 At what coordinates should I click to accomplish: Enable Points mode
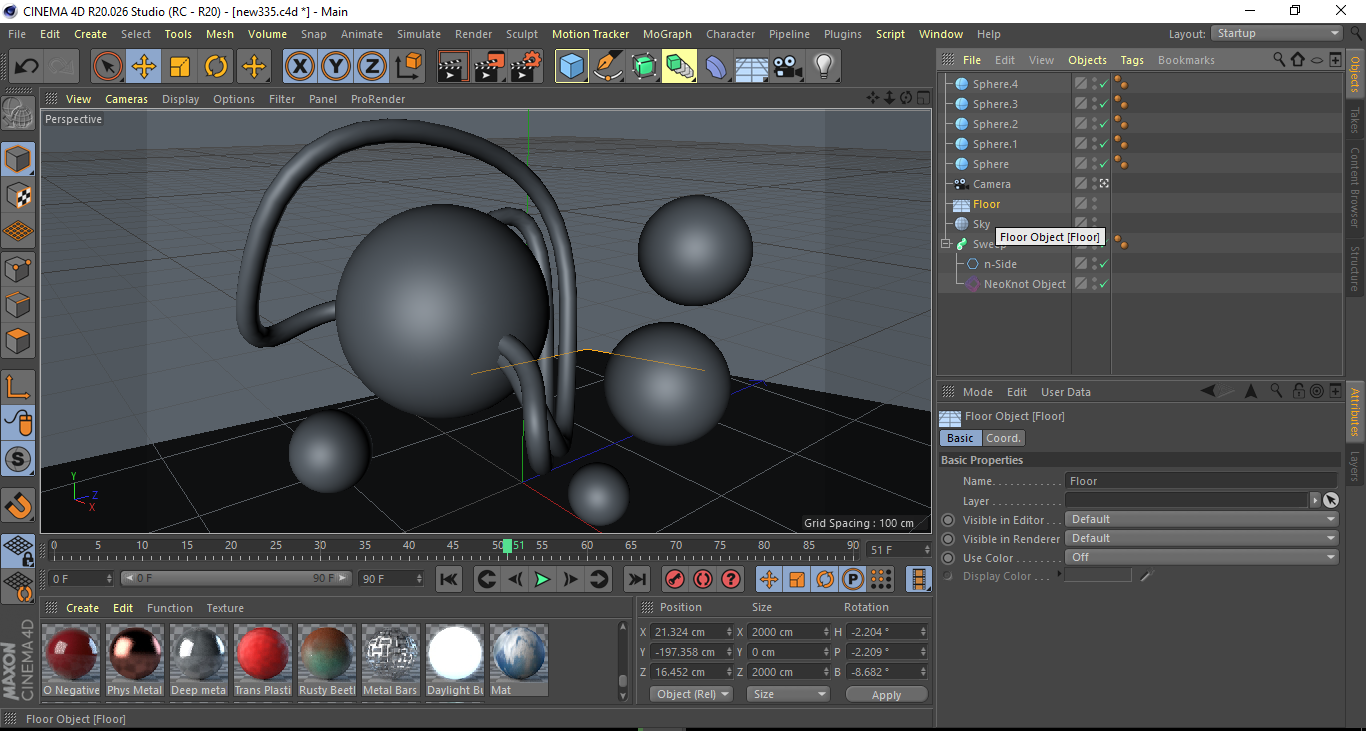(x=18, y=268)
